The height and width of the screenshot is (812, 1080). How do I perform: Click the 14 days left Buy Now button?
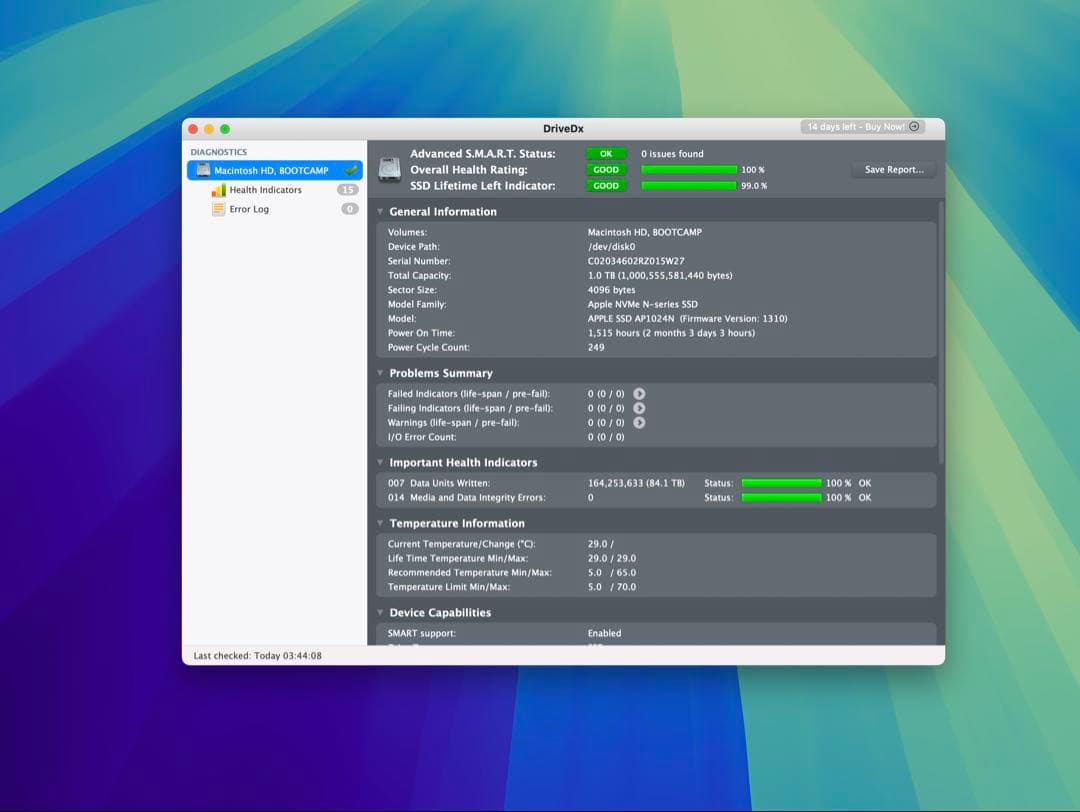click(862, 127)
